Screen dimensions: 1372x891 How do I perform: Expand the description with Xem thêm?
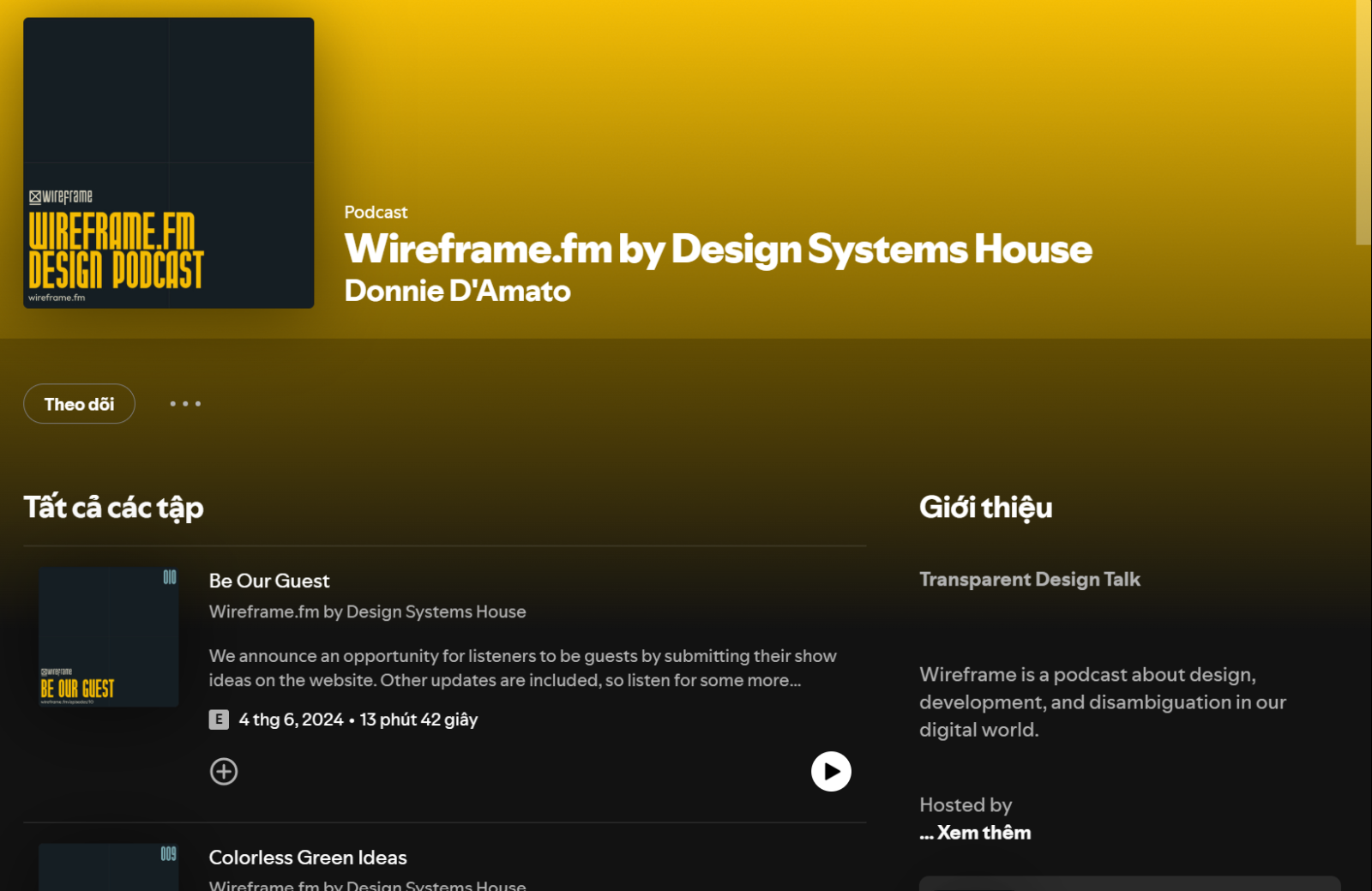984,833
